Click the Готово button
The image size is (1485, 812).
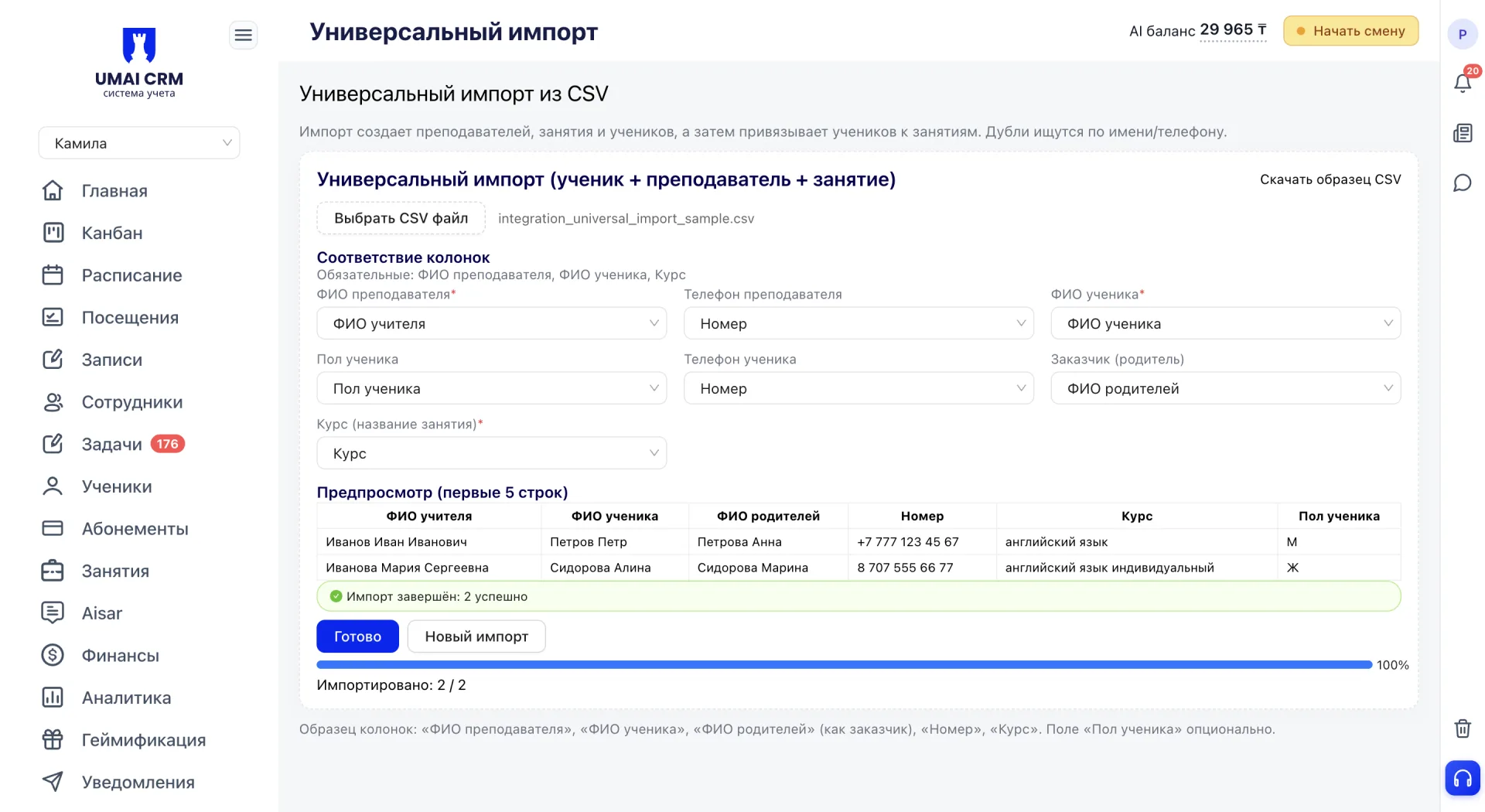[x=357, y=636]
